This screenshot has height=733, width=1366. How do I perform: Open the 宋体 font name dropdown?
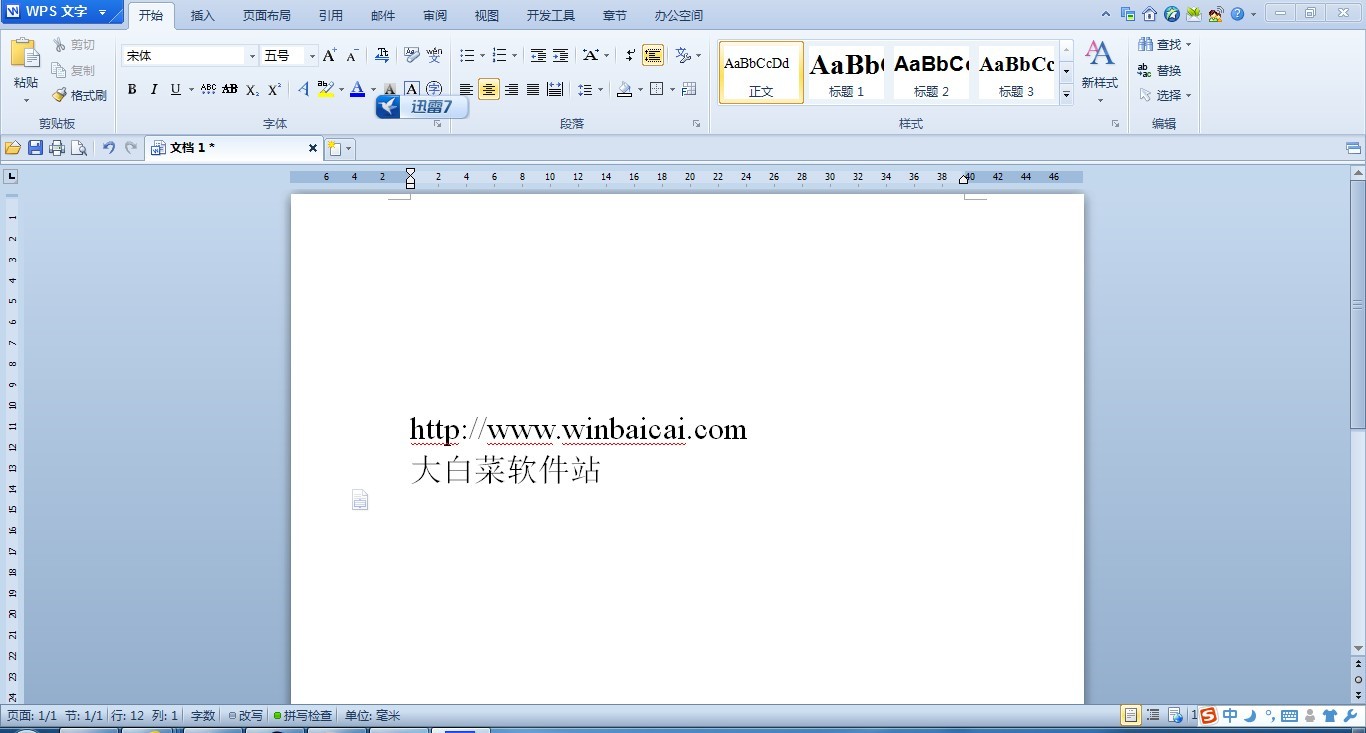click(x=252, y=56)
